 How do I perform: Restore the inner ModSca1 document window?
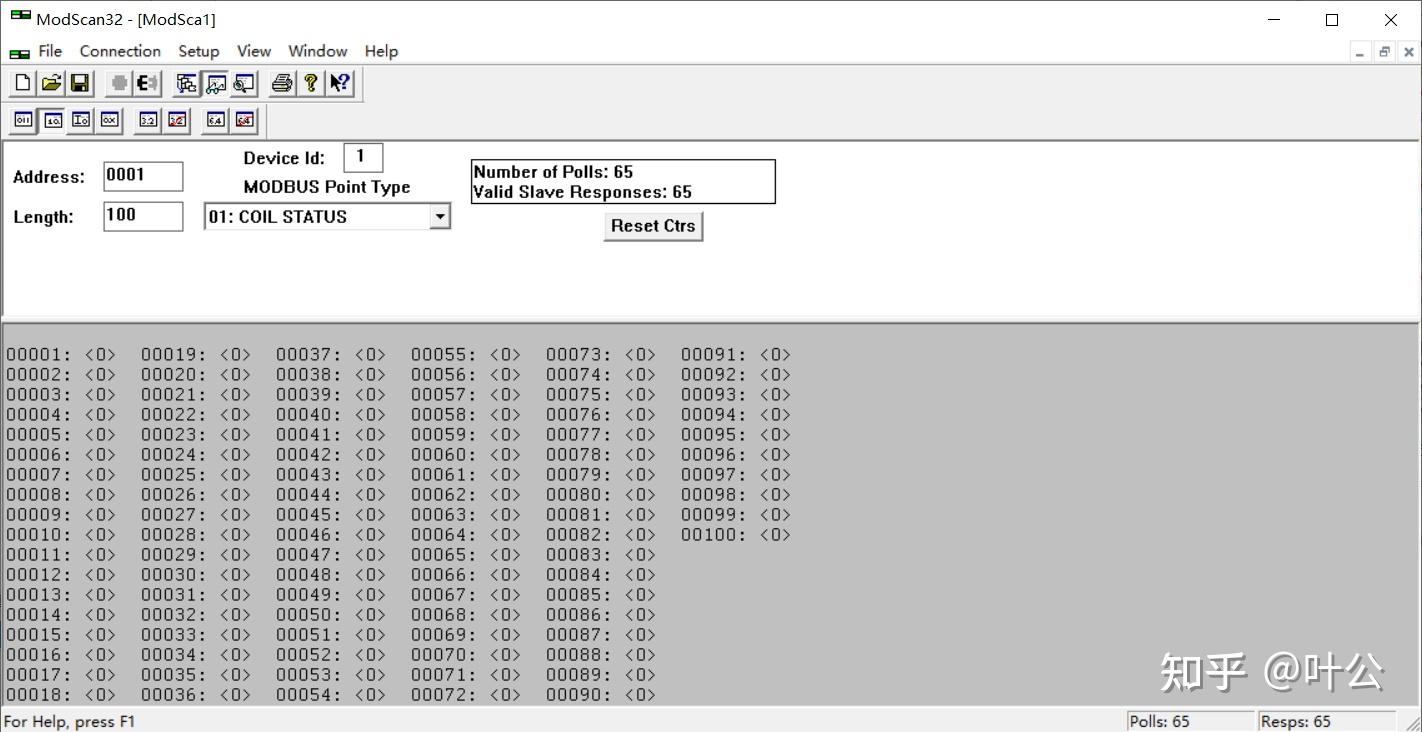[x=1384, y=52]
